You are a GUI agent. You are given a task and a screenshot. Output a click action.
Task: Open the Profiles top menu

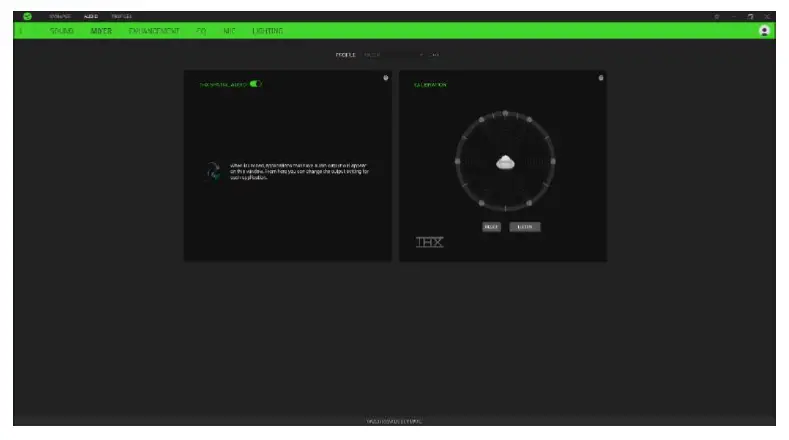tap(121, 17)
